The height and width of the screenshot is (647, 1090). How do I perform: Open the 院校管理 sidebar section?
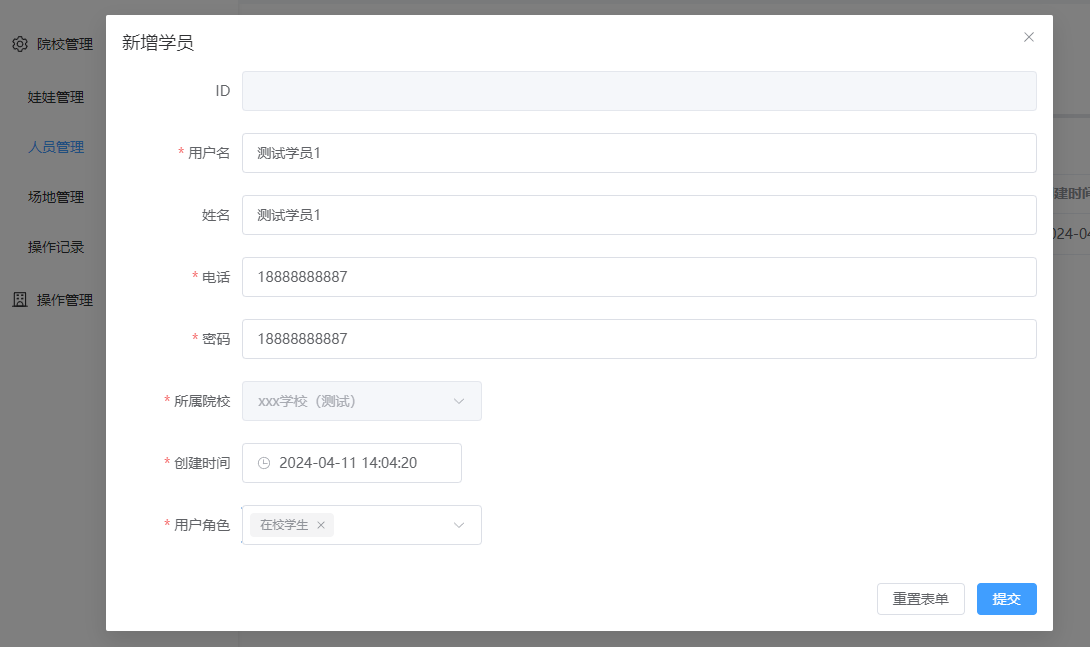53,44
